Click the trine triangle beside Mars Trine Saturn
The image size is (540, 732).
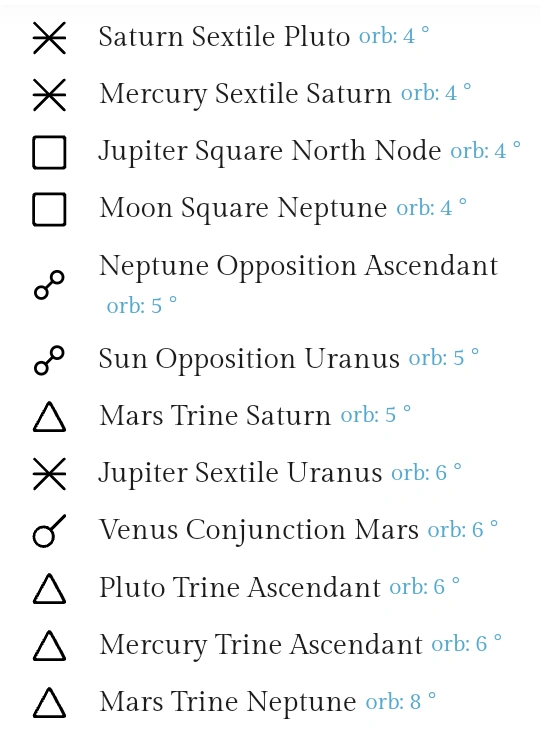(x=49, y=417)
